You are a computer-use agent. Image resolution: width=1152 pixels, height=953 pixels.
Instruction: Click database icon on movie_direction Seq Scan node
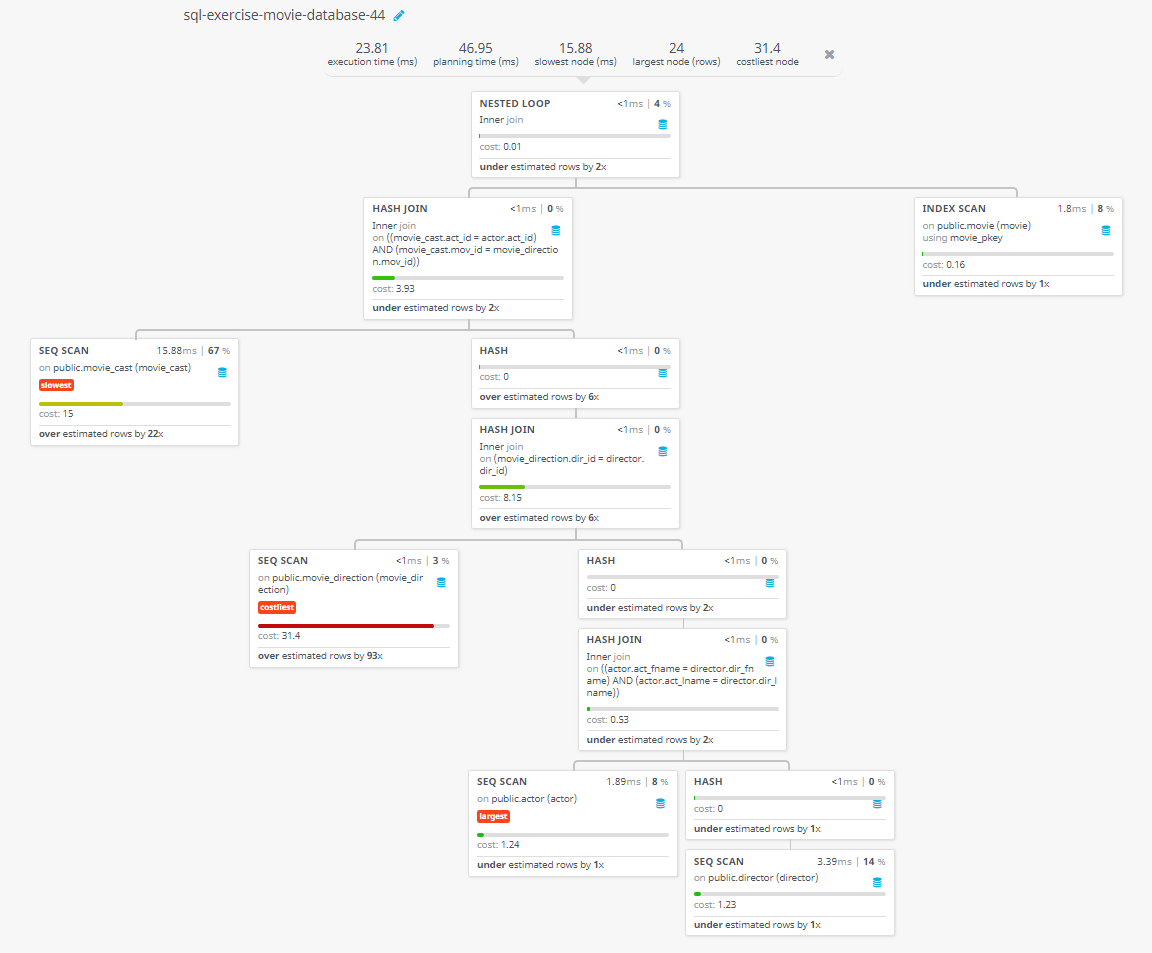click(441, 583)
